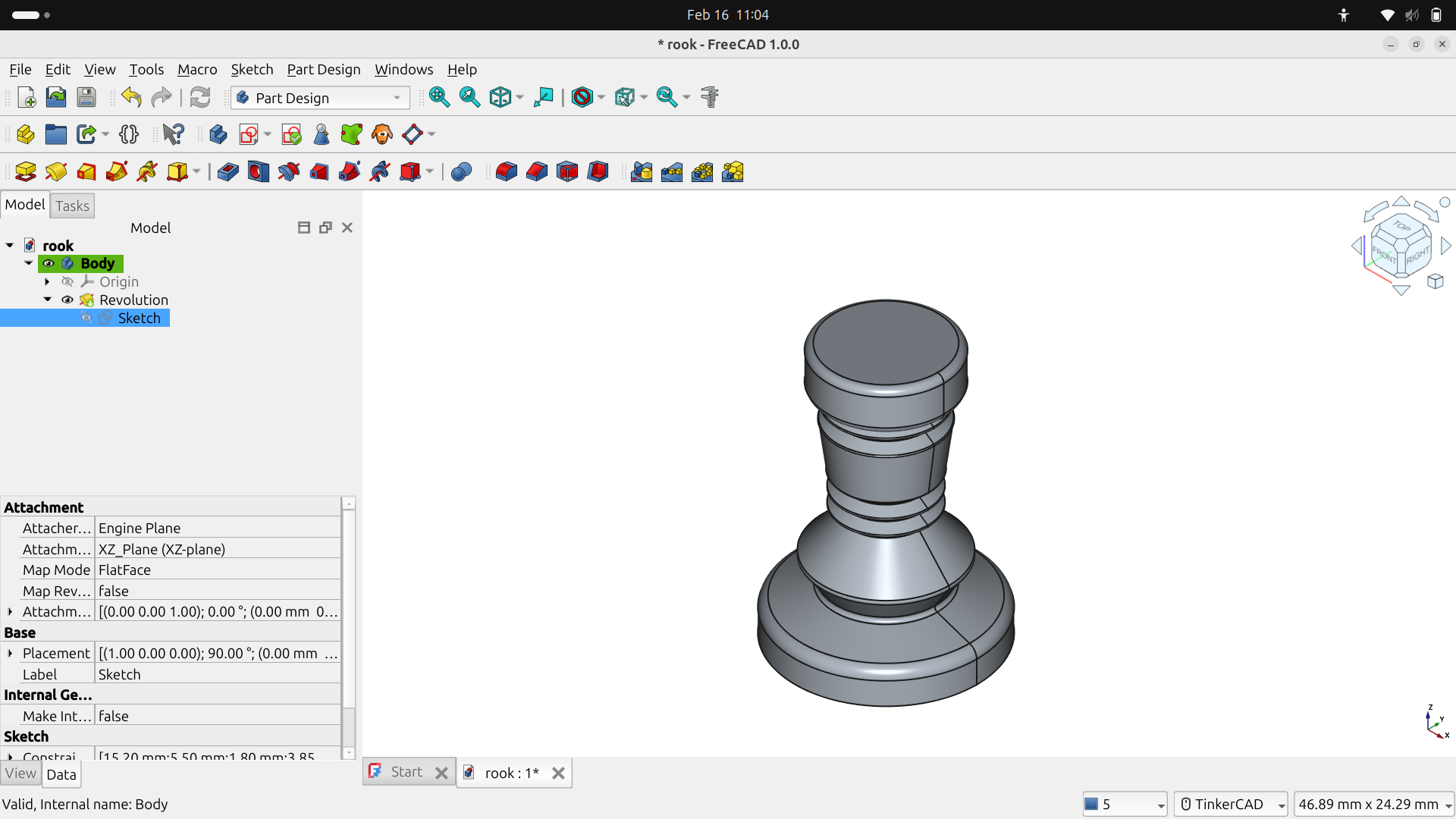Collapse the rook document tree

[x=10, y=245]
